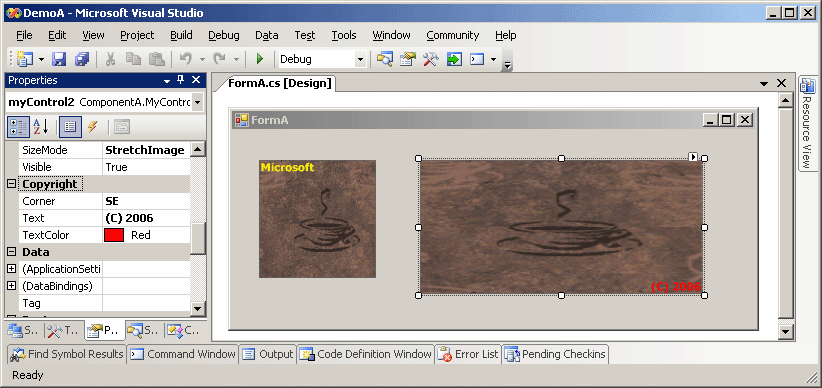
Task: Open the Output window tab
Action: (268, 354)
